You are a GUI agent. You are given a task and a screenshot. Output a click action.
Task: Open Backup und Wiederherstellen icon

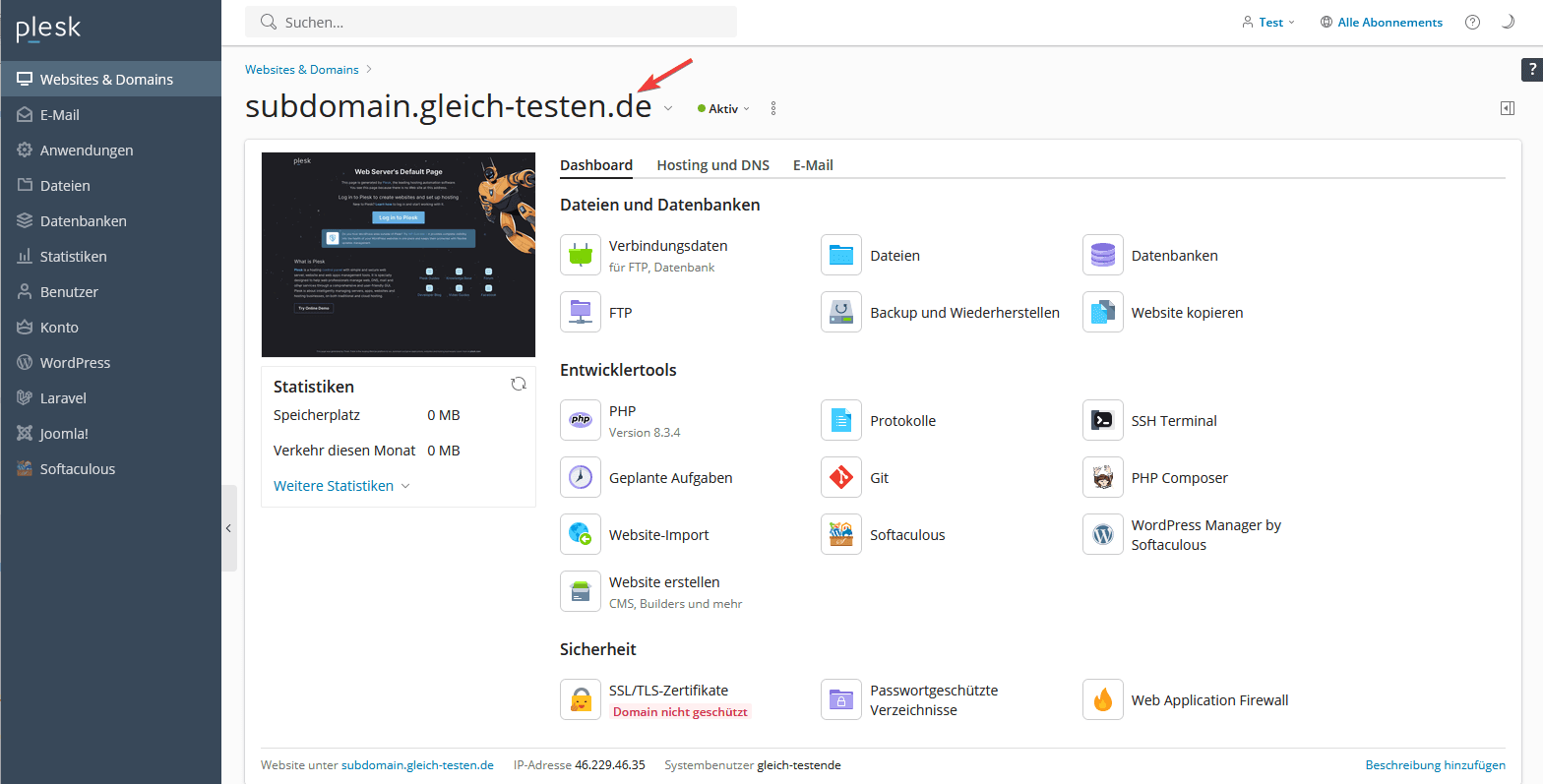pos(840,313)
